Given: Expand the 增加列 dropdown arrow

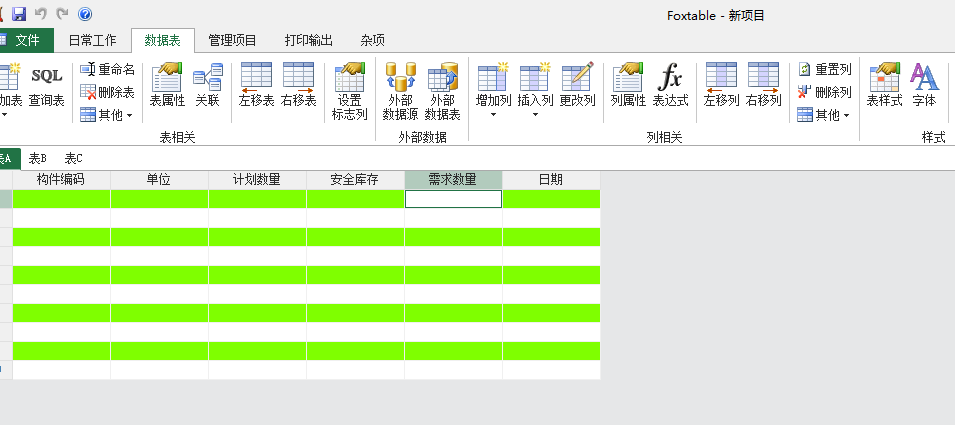Looking at the screenshot, I should tap(493, 114).
